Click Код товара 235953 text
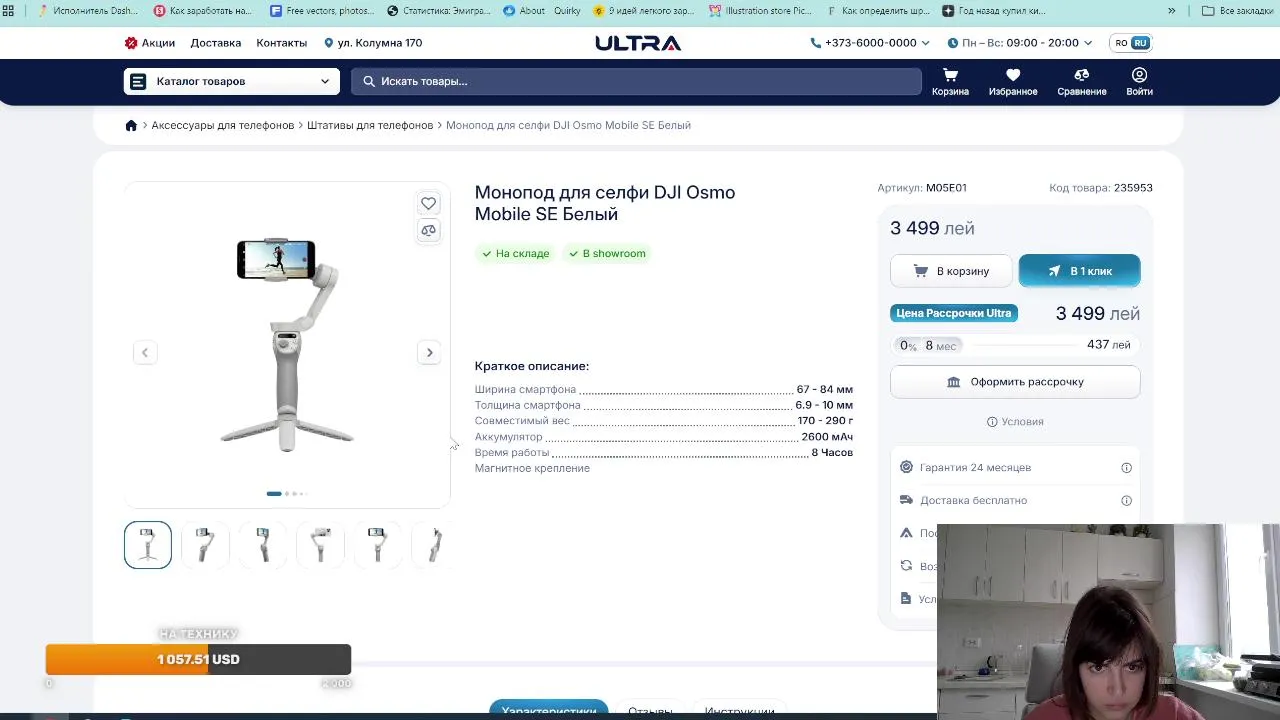1280x720 pixels. coord(1101,188)
